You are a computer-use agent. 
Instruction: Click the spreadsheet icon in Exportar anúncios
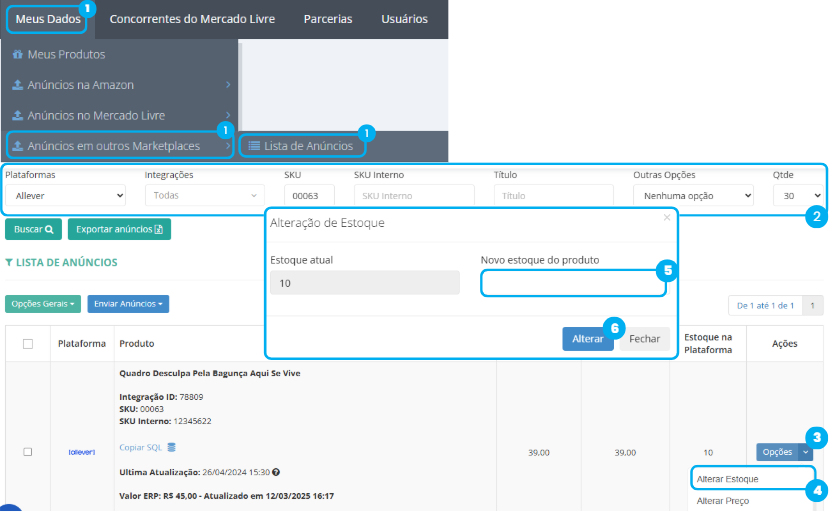(159, 229)
